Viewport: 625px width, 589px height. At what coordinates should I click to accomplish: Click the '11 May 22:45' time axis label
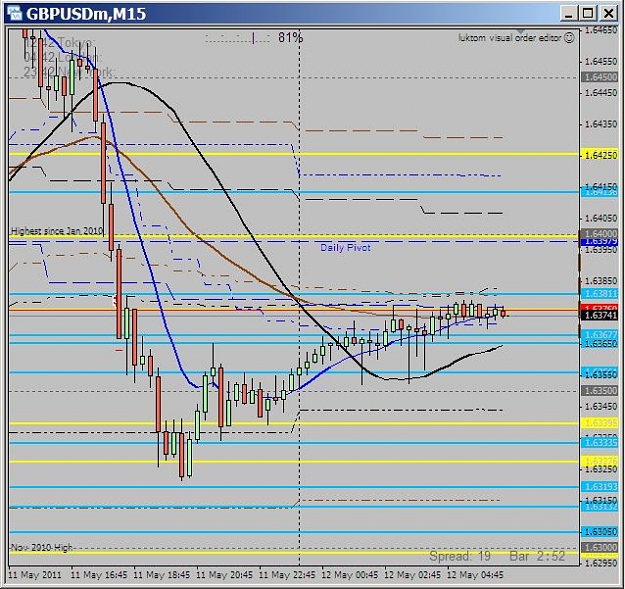[287, 575]
